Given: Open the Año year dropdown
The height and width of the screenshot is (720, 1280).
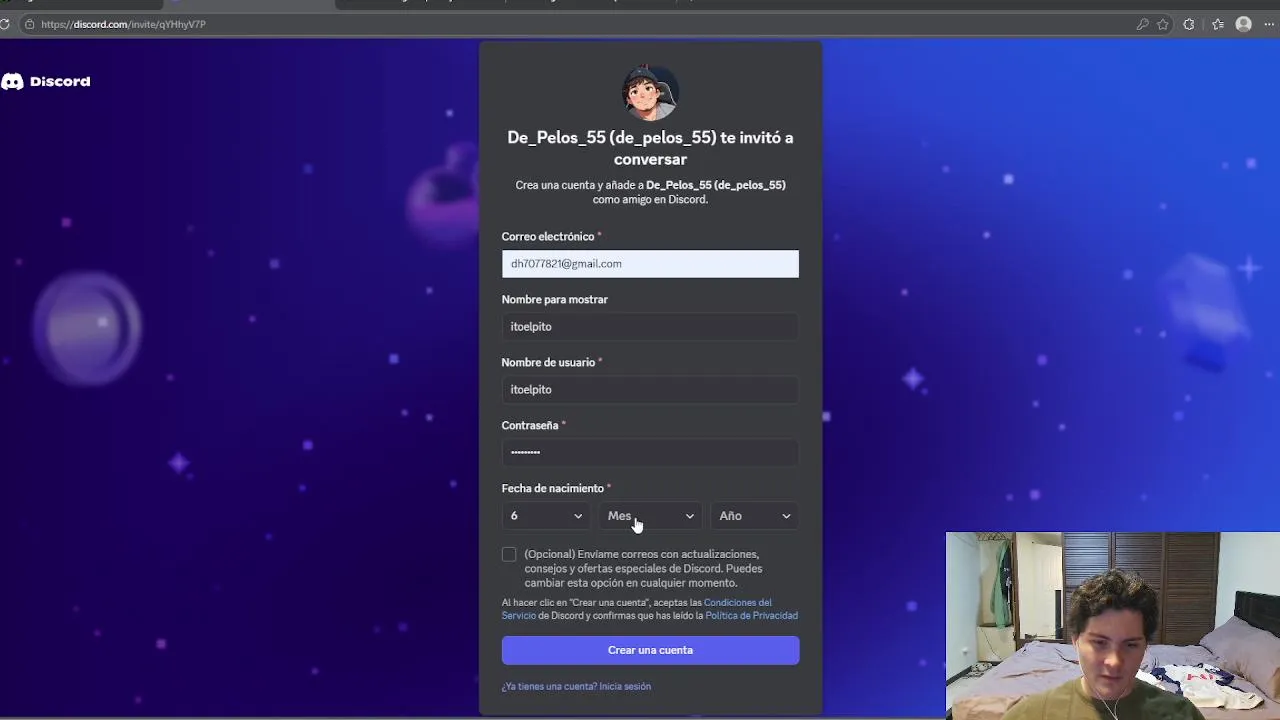Looking at the screenshot, I should (x=755, y=516).
